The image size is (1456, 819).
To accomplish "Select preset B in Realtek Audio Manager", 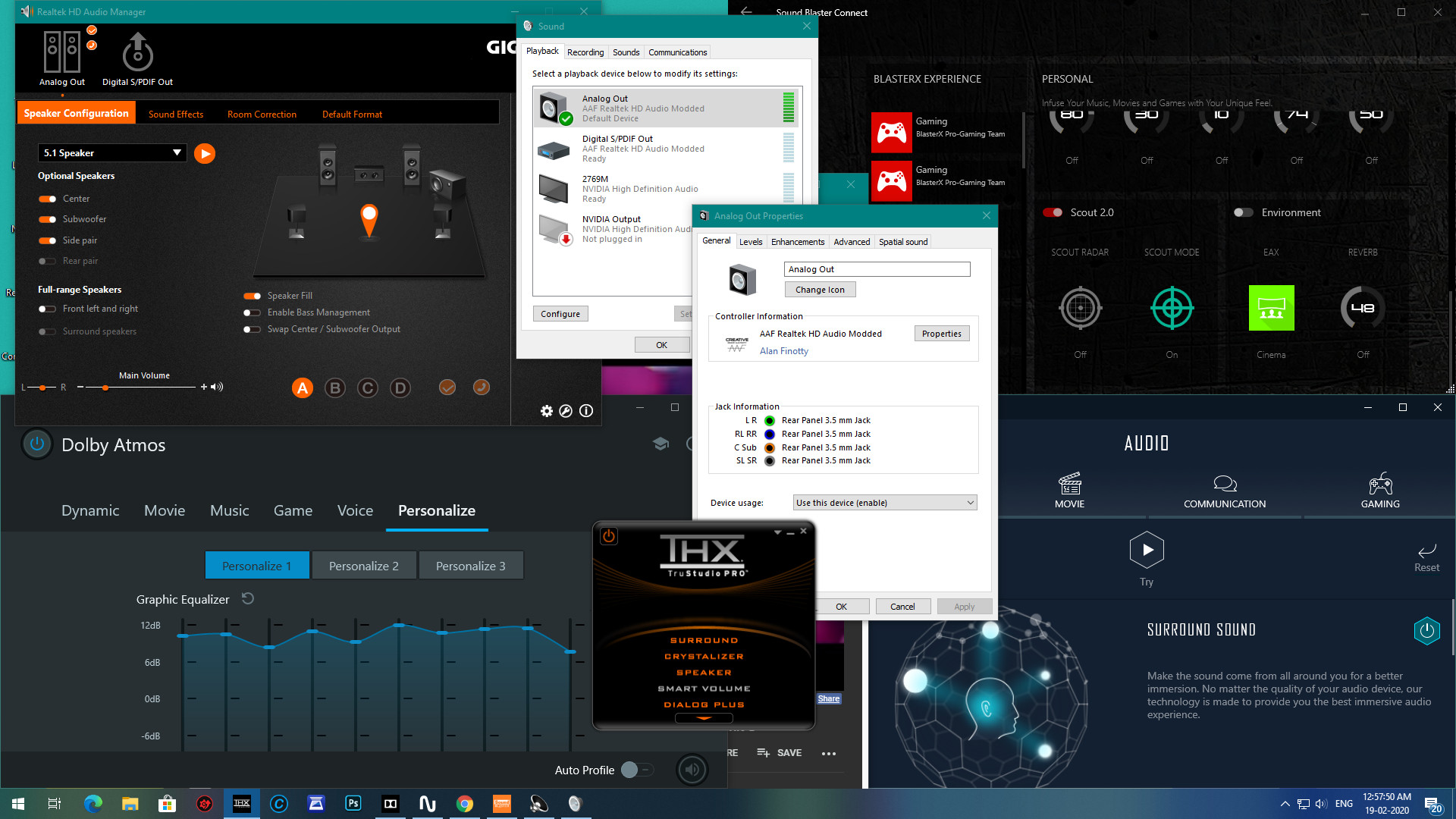I will pos(335,388).
